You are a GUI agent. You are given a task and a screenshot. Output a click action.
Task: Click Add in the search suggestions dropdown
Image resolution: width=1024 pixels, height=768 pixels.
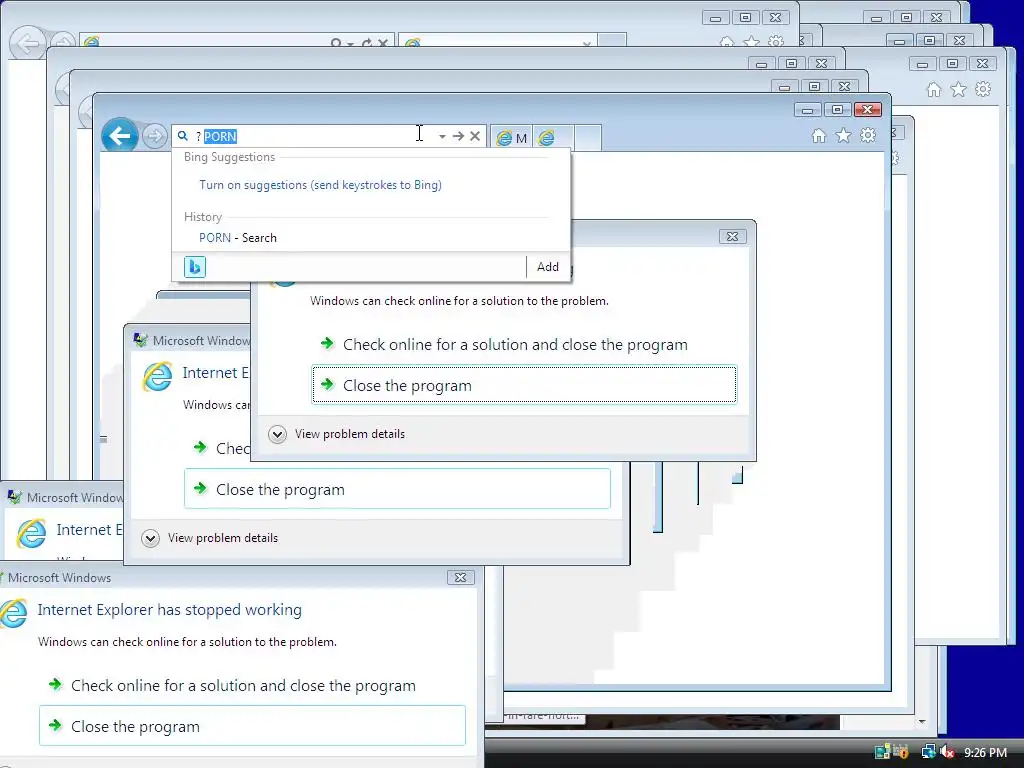point(547,266)
